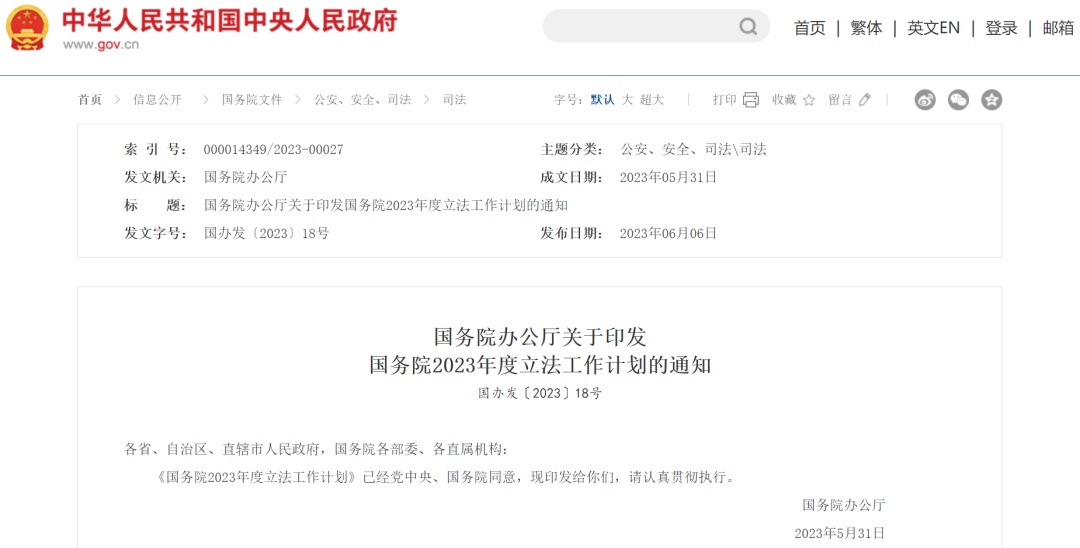Click heading line 国务院2023年度立法工作计划的通知

540,365
